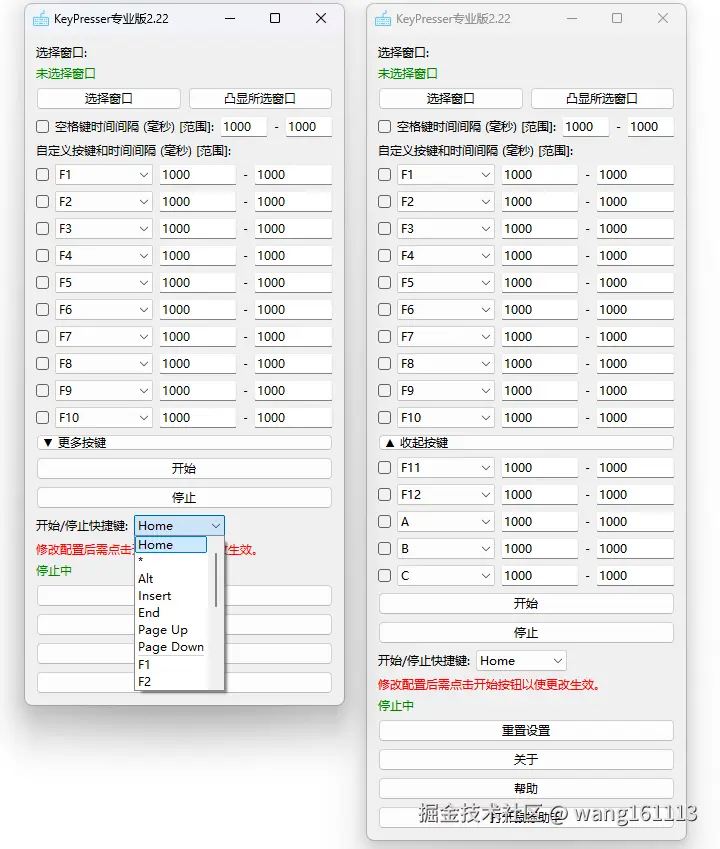Click 关于 button in right window
Screen dimensions: 720x849
tap(526, 760)
